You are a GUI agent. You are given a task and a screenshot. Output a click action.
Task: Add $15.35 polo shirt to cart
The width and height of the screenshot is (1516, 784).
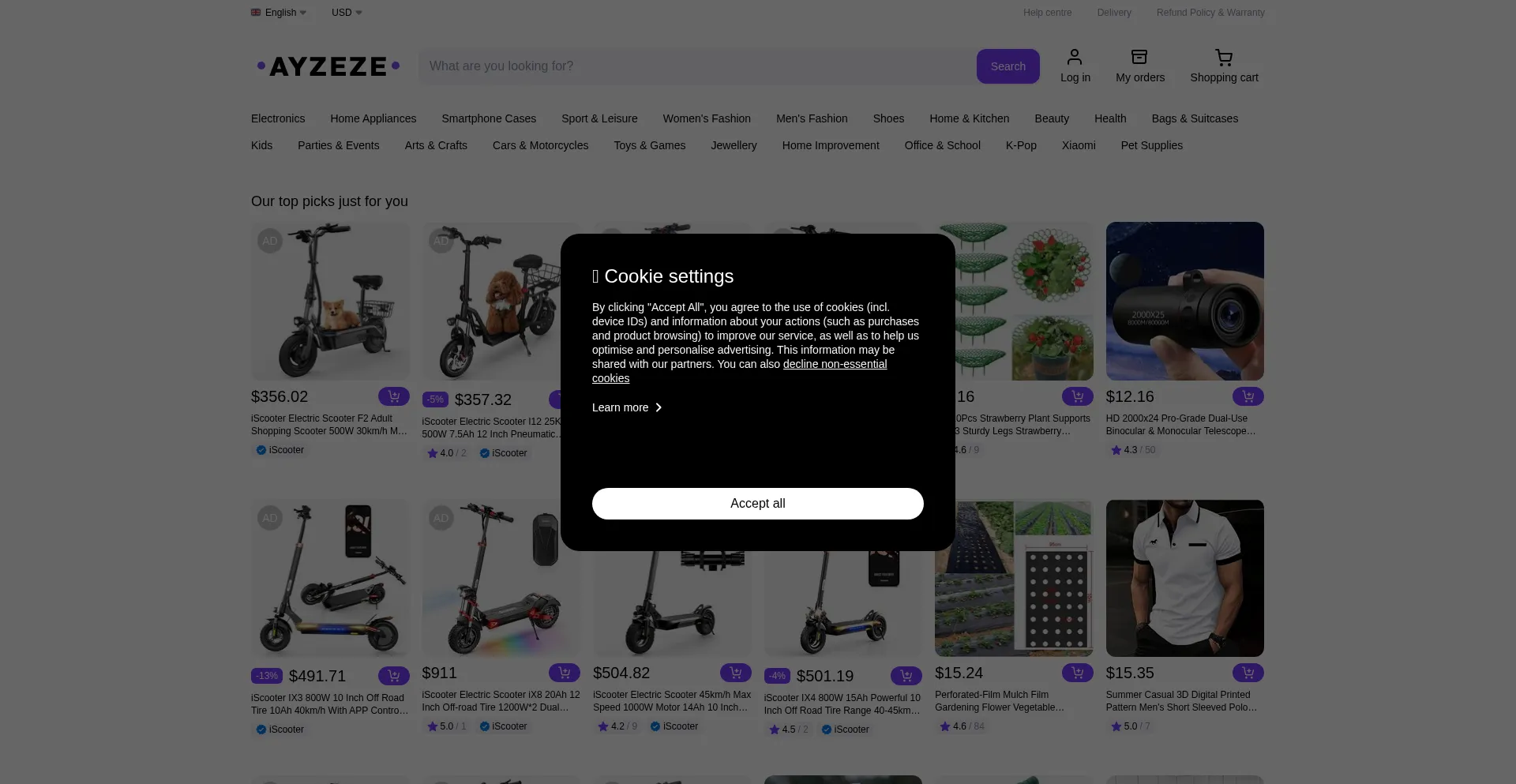(x=1248, y=673)
